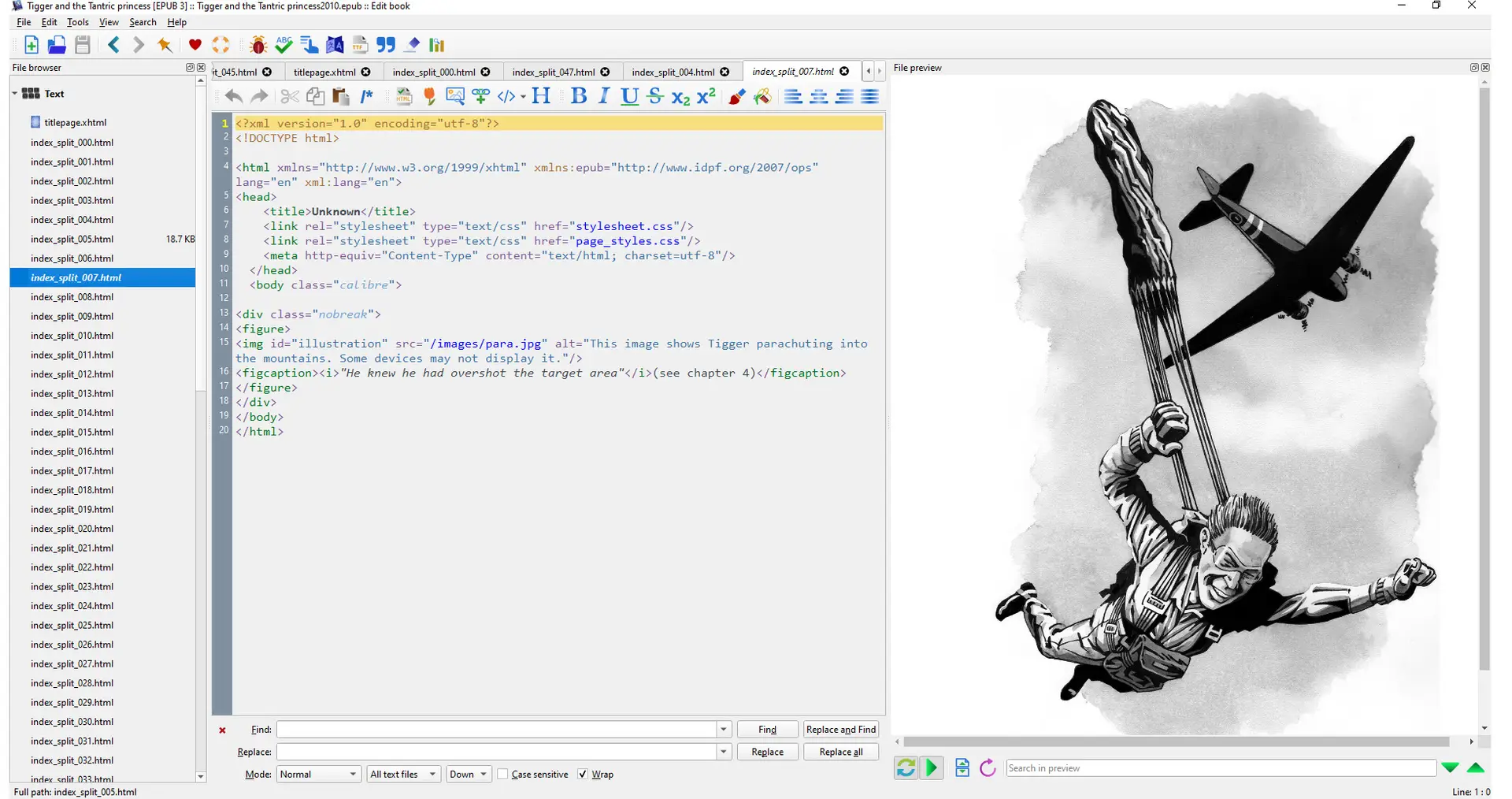This screenshot has height=799, width=1512.
Task: Open the Manage fonts TTF icon
Action: [x=360, y=45]
